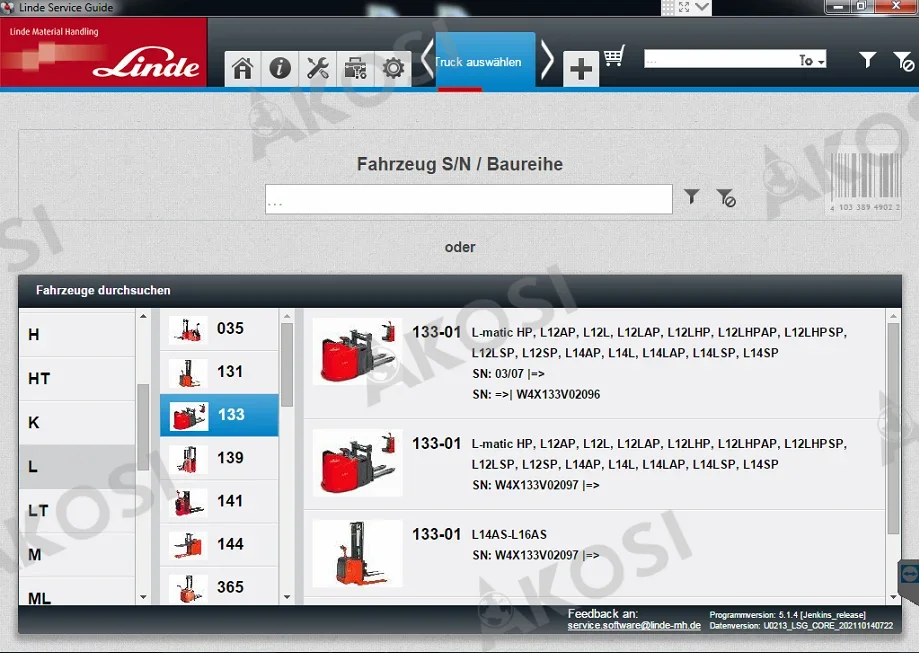
Task: Select vehicle type LT
Action: tap(77, 511)
